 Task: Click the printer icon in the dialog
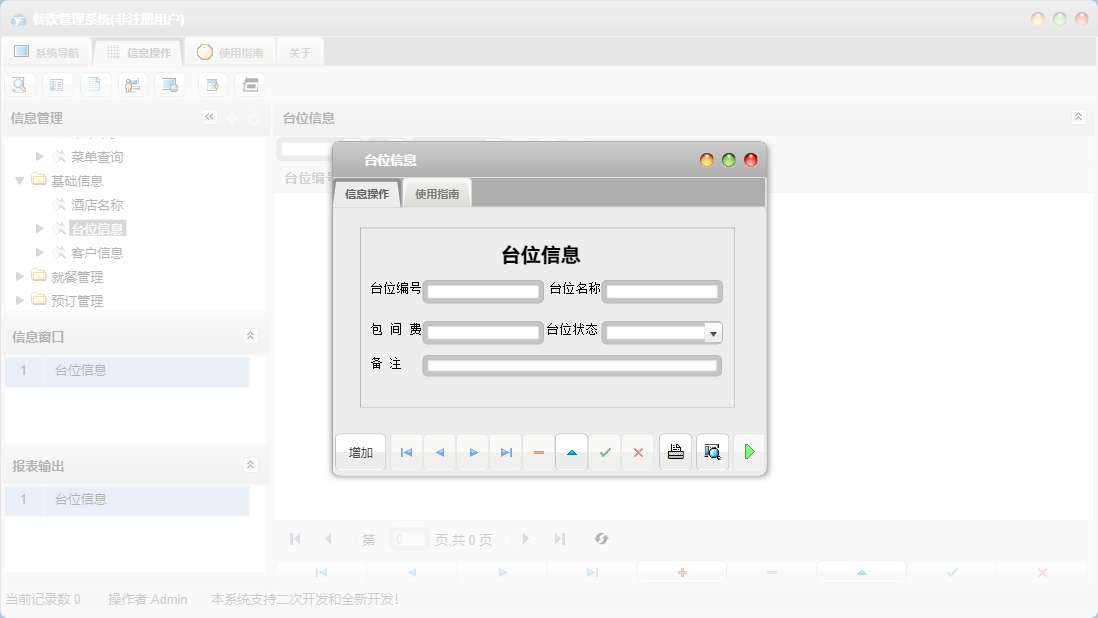676,452
